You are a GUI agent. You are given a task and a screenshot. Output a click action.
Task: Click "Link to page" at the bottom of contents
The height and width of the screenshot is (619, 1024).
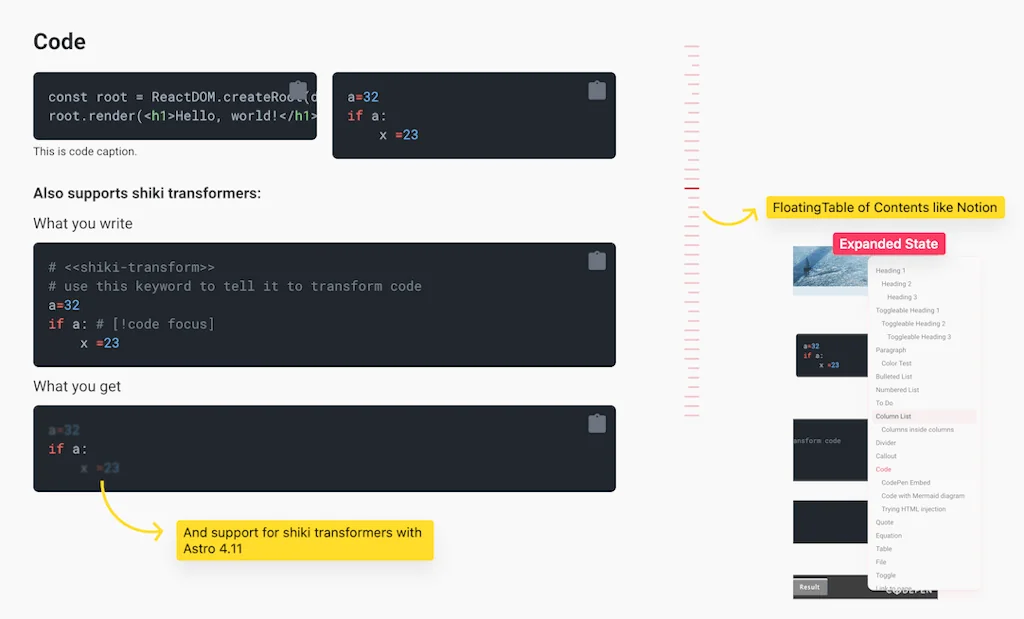(892, 588)
